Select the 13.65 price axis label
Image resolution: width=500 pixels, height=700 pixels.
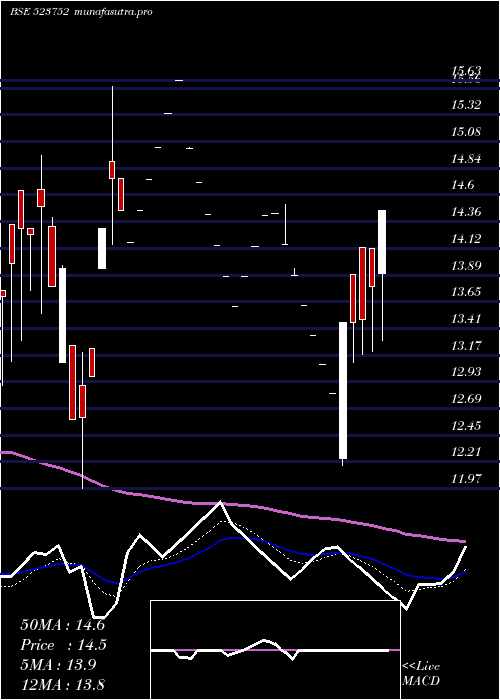coord(466,292)
